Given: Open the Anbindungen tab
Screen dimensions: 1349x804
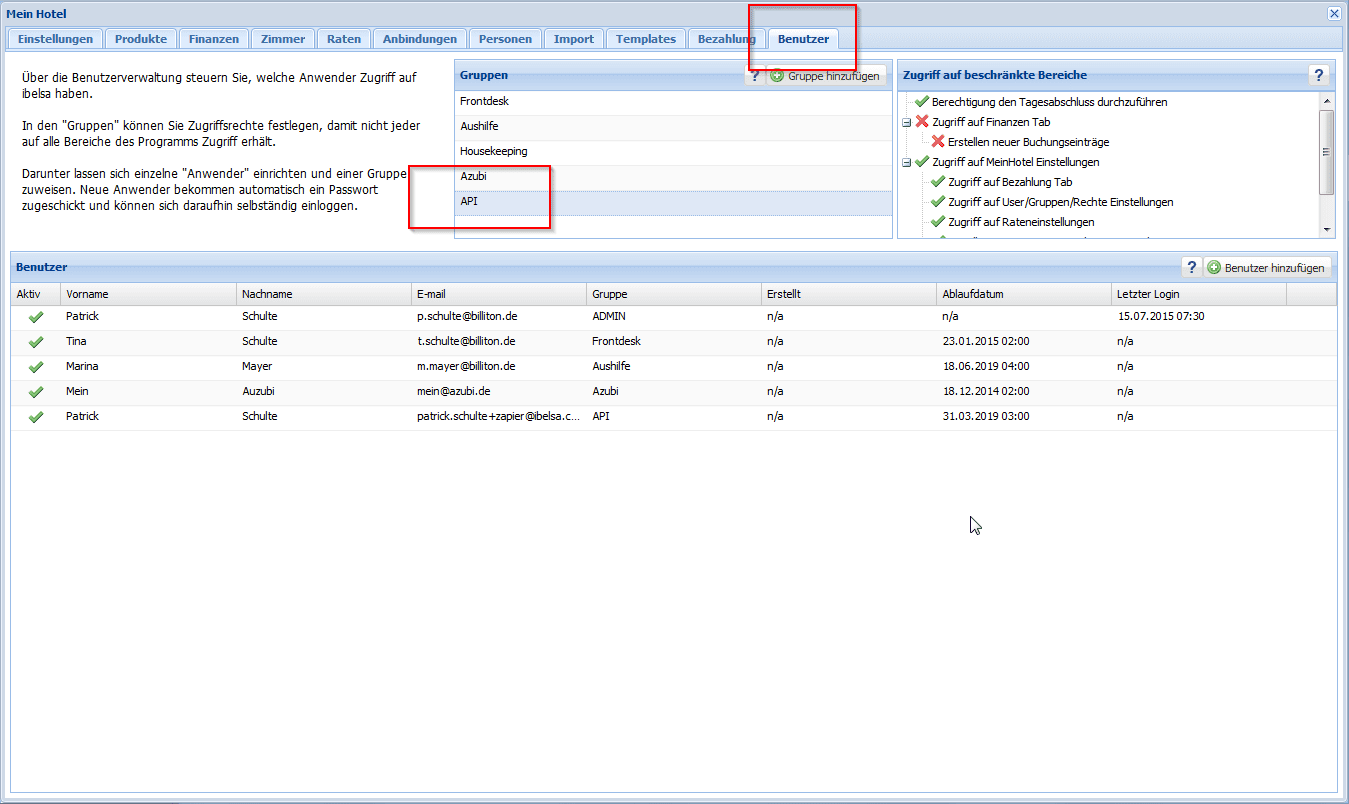Looking at the screenshot, I should (420, 39).
